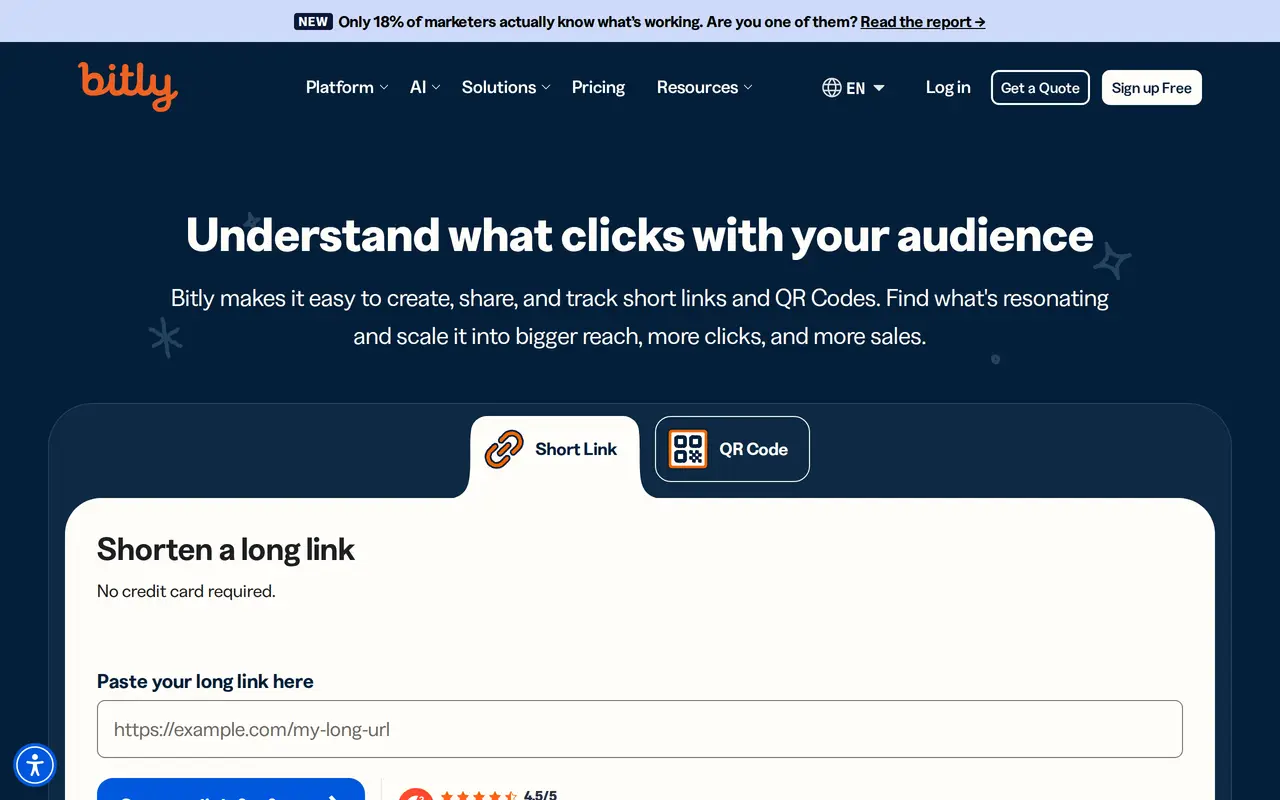
Task: Click the globe language icon
Action: tap(832, 88)
